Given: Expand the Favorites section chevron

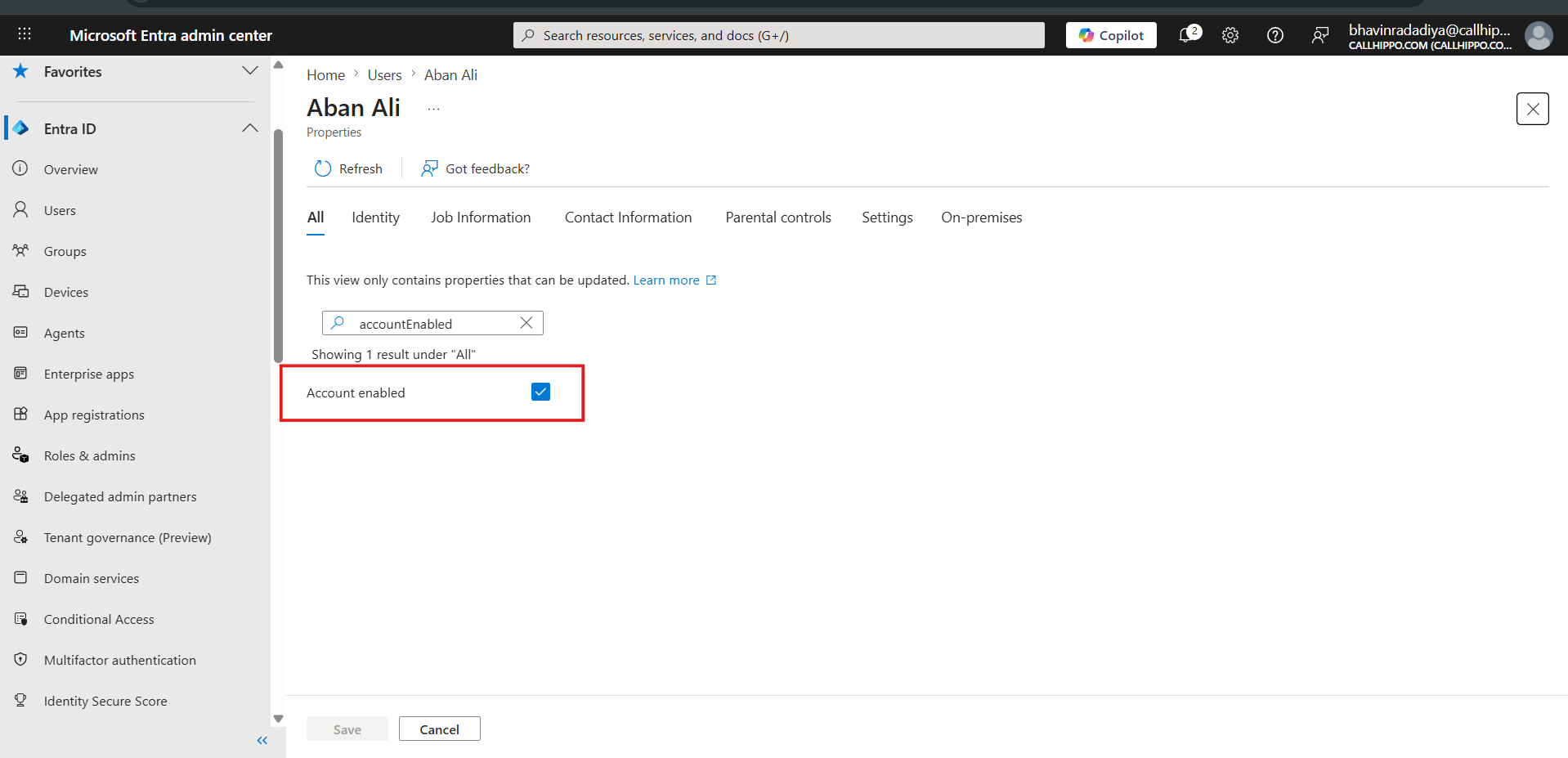Looking at the screenshot, I should (250, 71).
